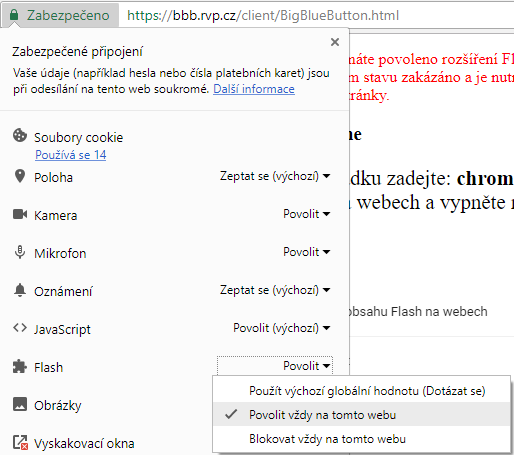Click the Oznámení bell icon
The width and height of the screenshot is (514, 455).
point(20,290)
